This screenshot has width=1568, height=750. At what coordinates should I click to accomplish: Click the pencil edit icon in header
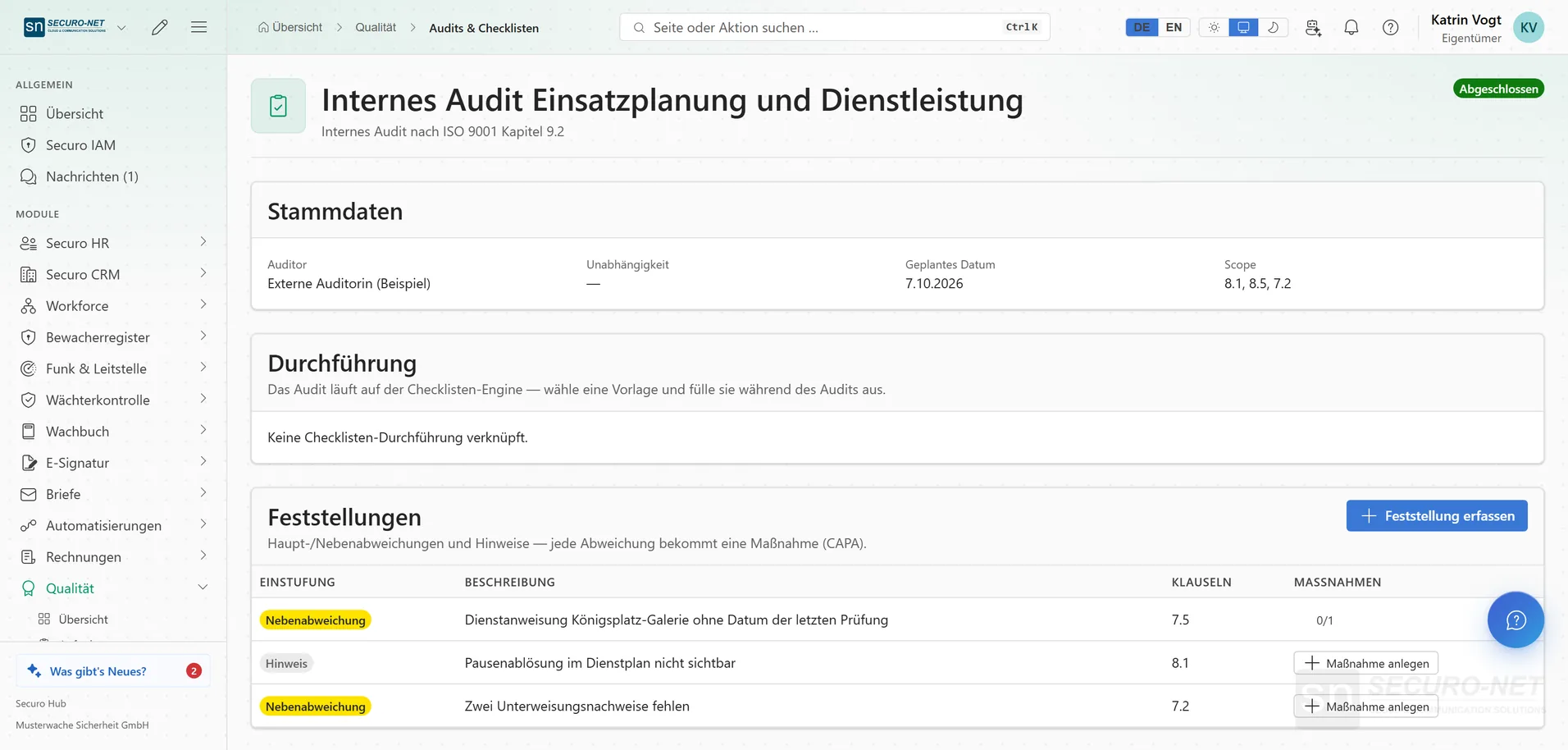pyautogui.click(x=160, y=27)
